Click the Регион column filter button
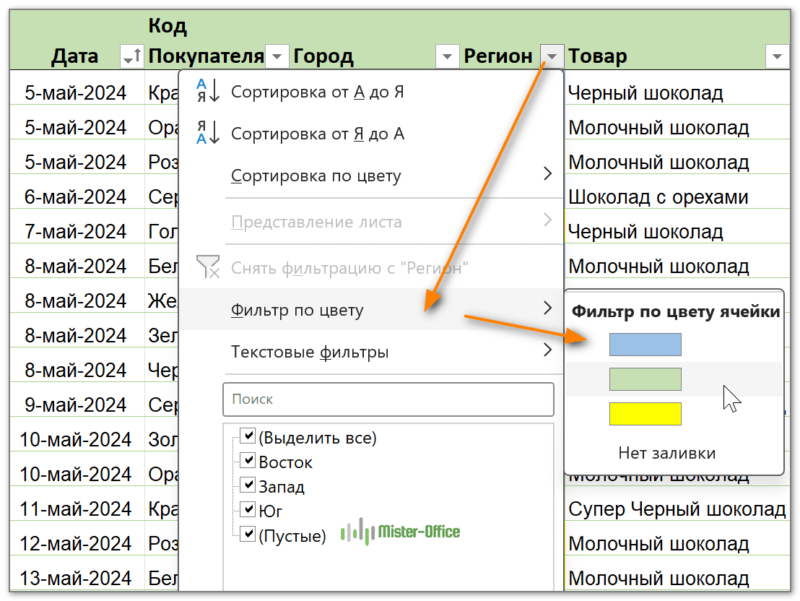Viewport: 800px width, 601px height. [550, 56]
